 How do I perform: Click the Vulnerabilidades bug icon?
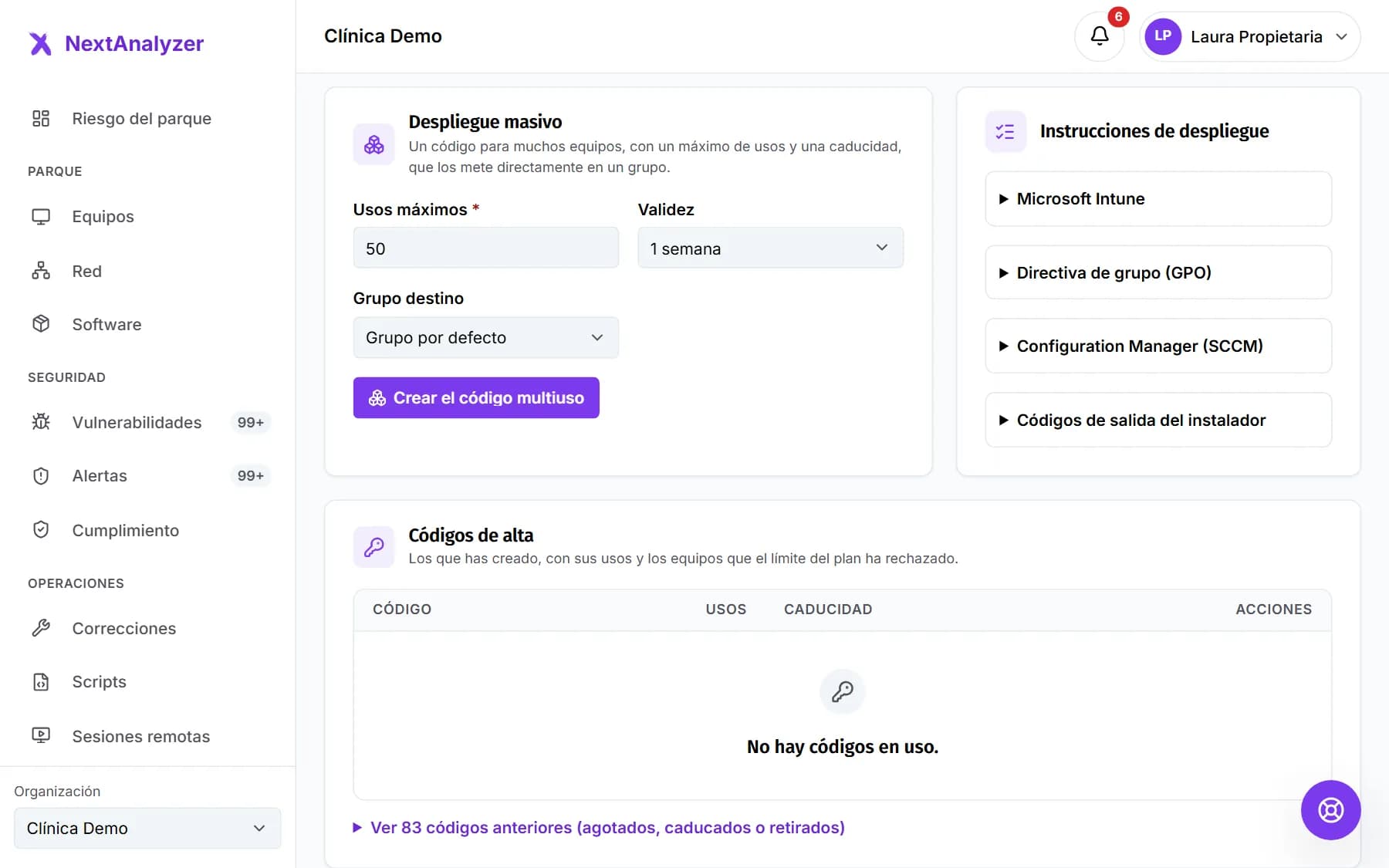pos(41,422)
